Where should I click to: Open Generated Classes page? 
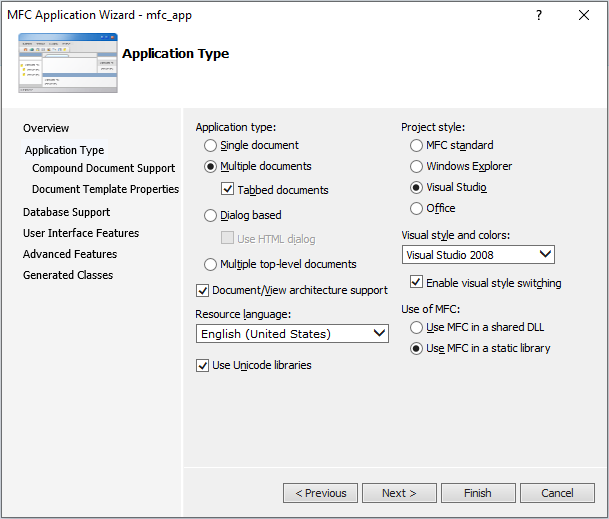(68, 275)
